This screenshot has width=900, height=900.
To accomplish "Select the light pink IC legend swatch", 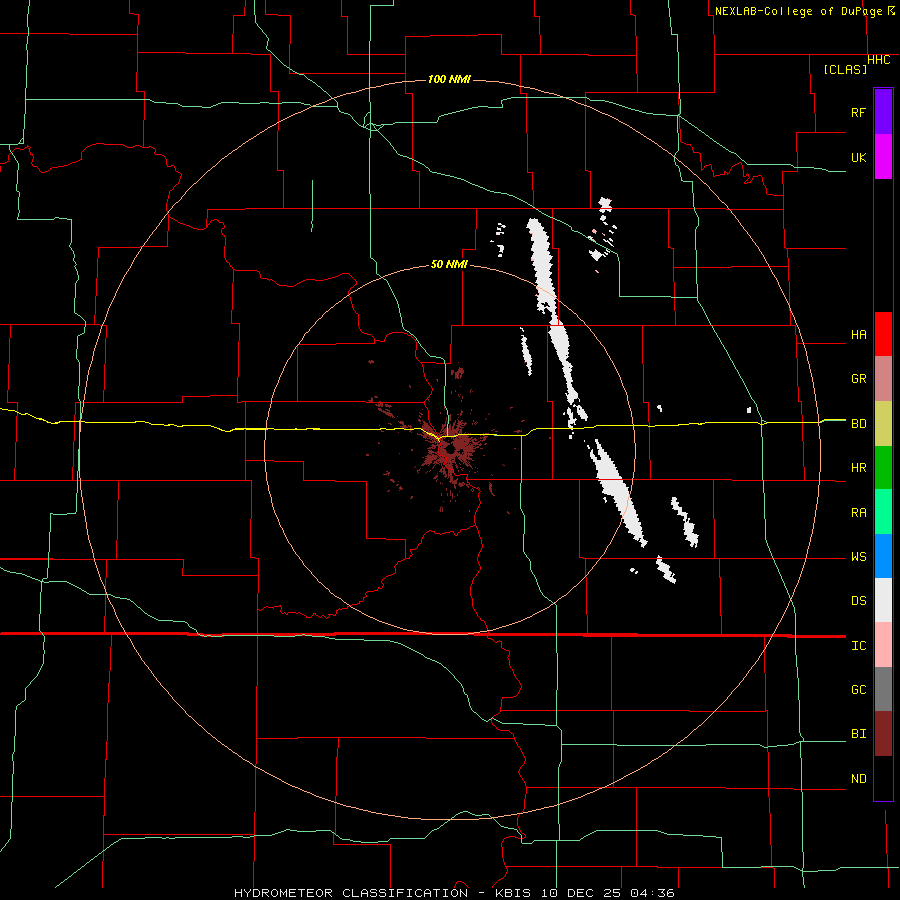I will pyautogui.click(x=883, y=645).
